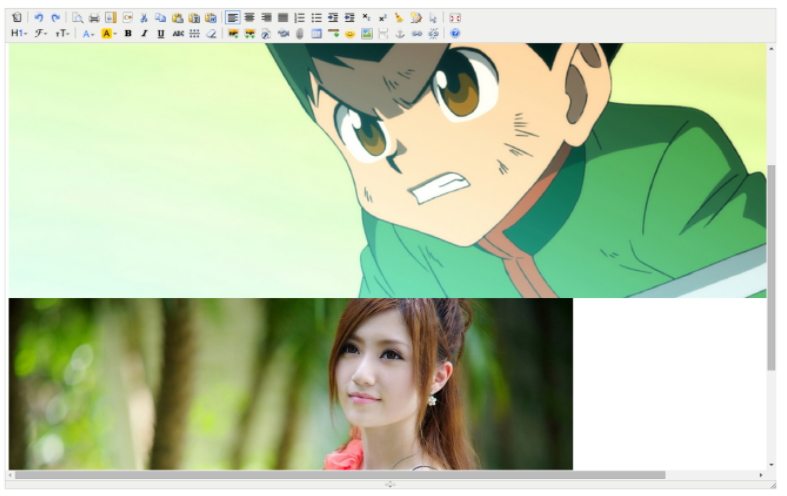Insert a numbered list
Image resolution: width=787 pixels, height=496 pixels.
[x=300, y=18]
